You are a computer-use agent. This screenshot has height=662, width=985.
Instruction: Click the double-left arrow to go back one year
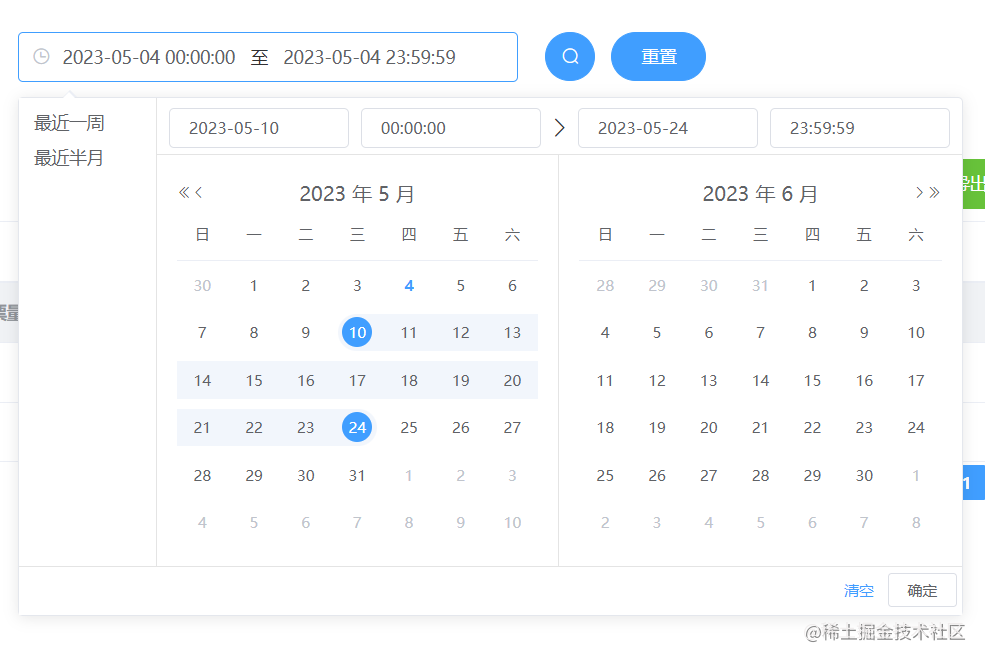[x=185, y=192]
